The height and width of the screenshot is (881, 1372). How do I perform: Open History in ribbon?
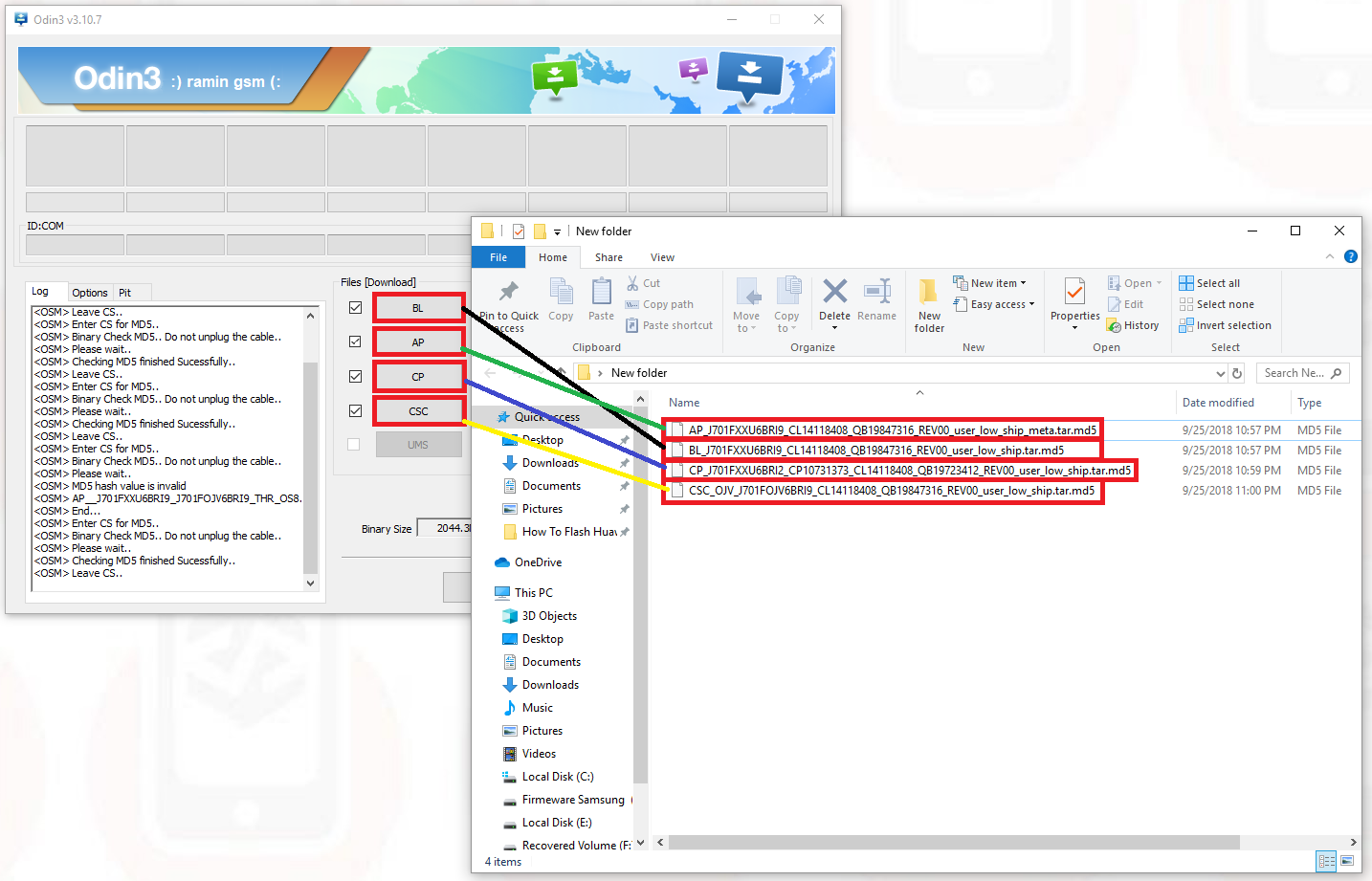(1133, 325)
